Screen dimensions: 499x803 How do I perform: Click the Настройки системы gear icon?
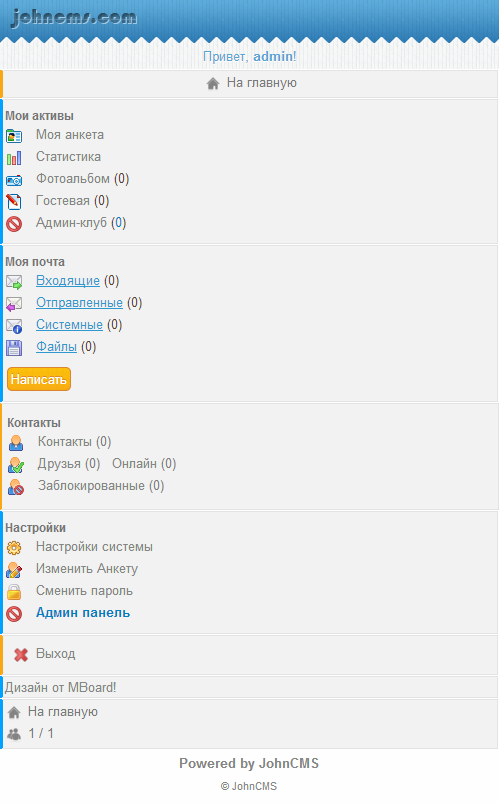point(14,548)
